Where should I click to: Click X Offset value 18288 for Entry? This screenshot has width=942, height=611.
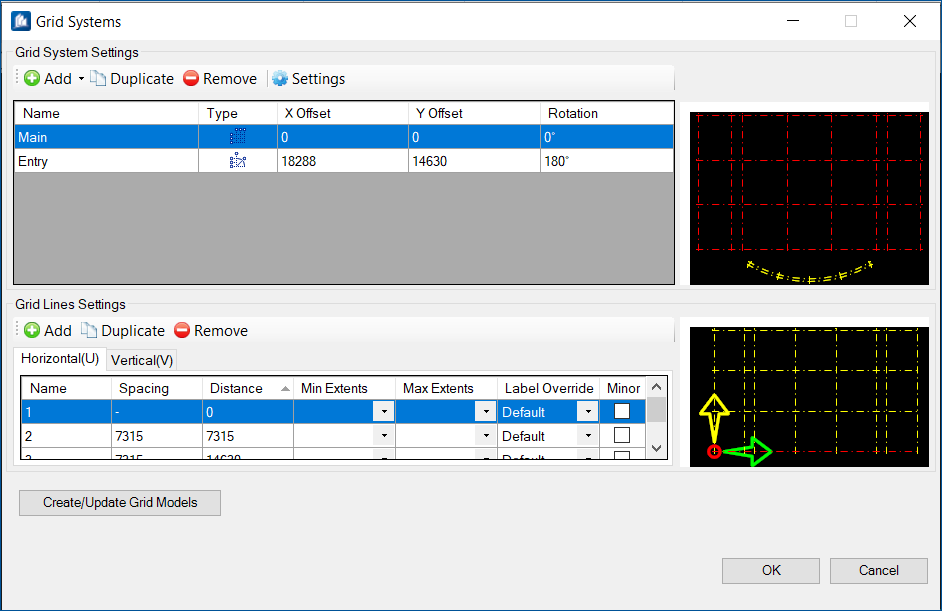[299, 161]
